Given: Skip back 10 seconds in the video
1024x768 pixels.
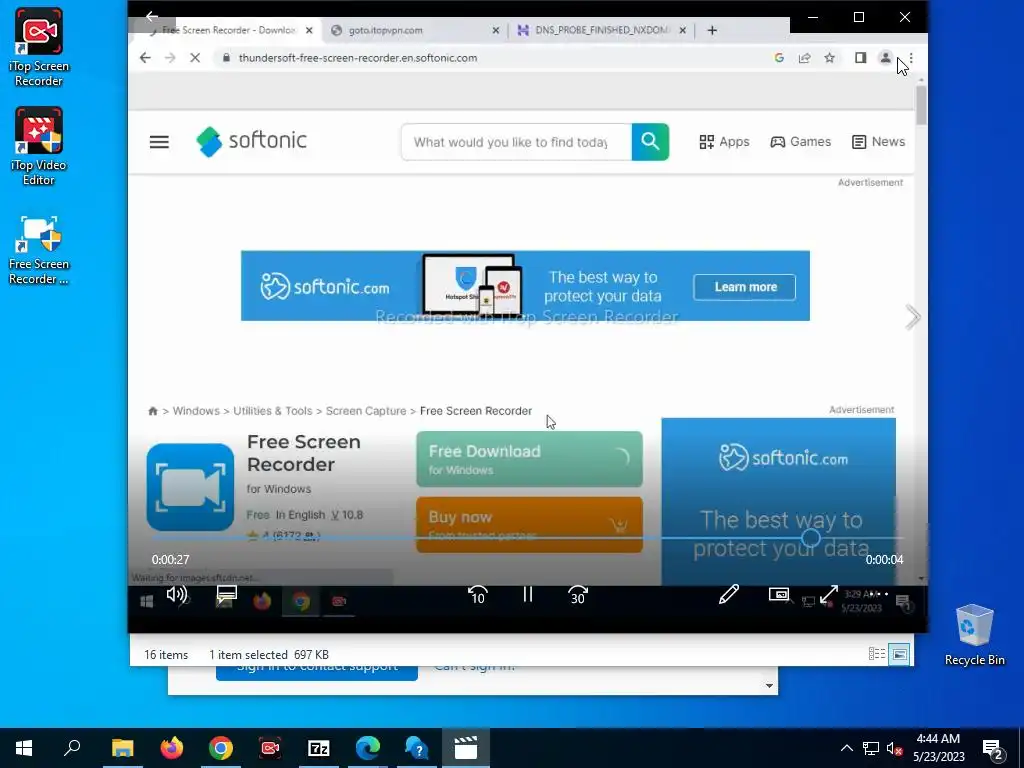Looking at the screenshot, I should pos(477,594).
